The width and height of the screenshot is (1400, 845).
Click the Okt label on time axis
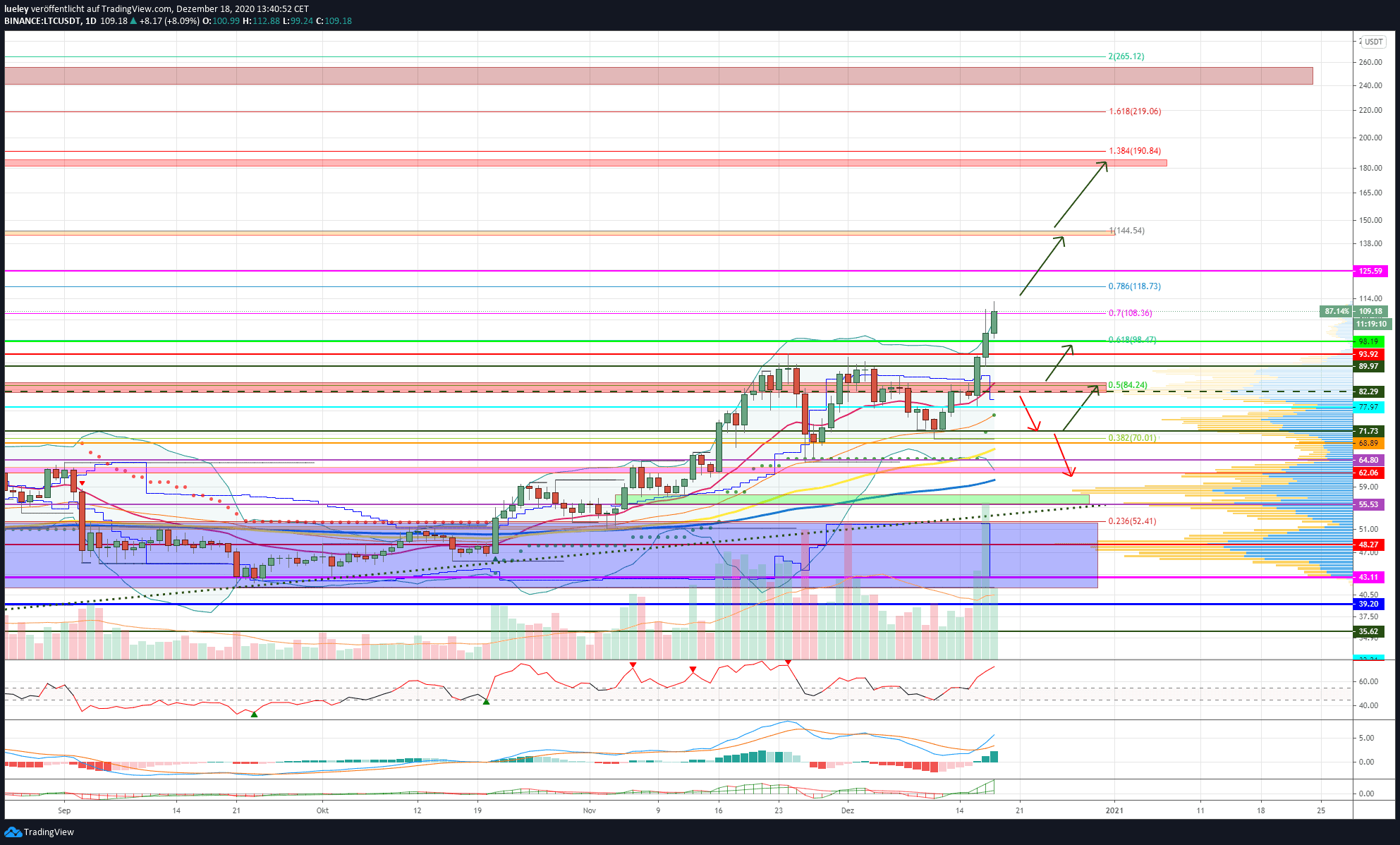pyautogui.click(x=322, y=810)
